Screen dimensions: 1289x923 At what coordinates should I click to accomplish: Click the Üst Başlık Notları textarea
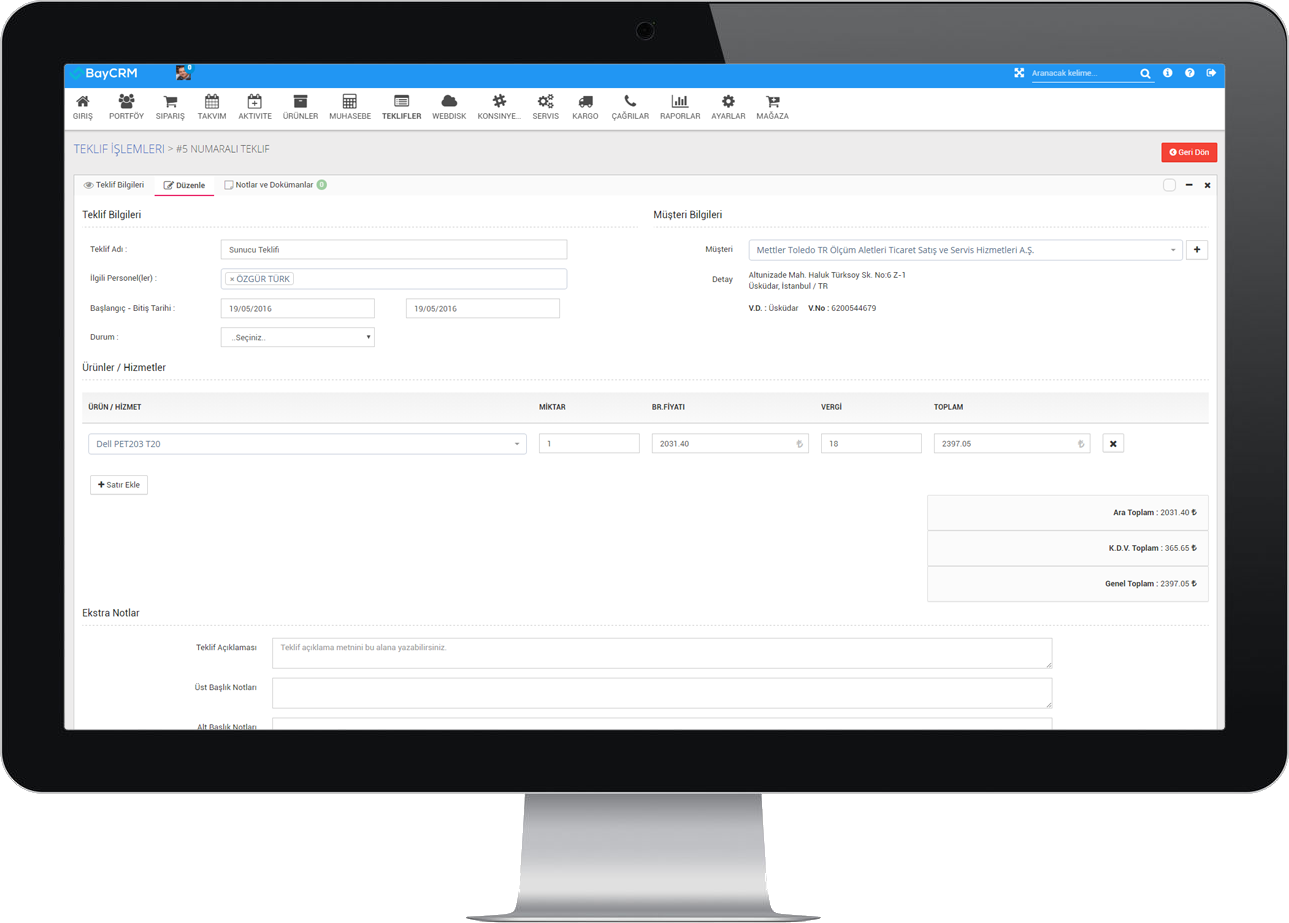coord(662,693)
